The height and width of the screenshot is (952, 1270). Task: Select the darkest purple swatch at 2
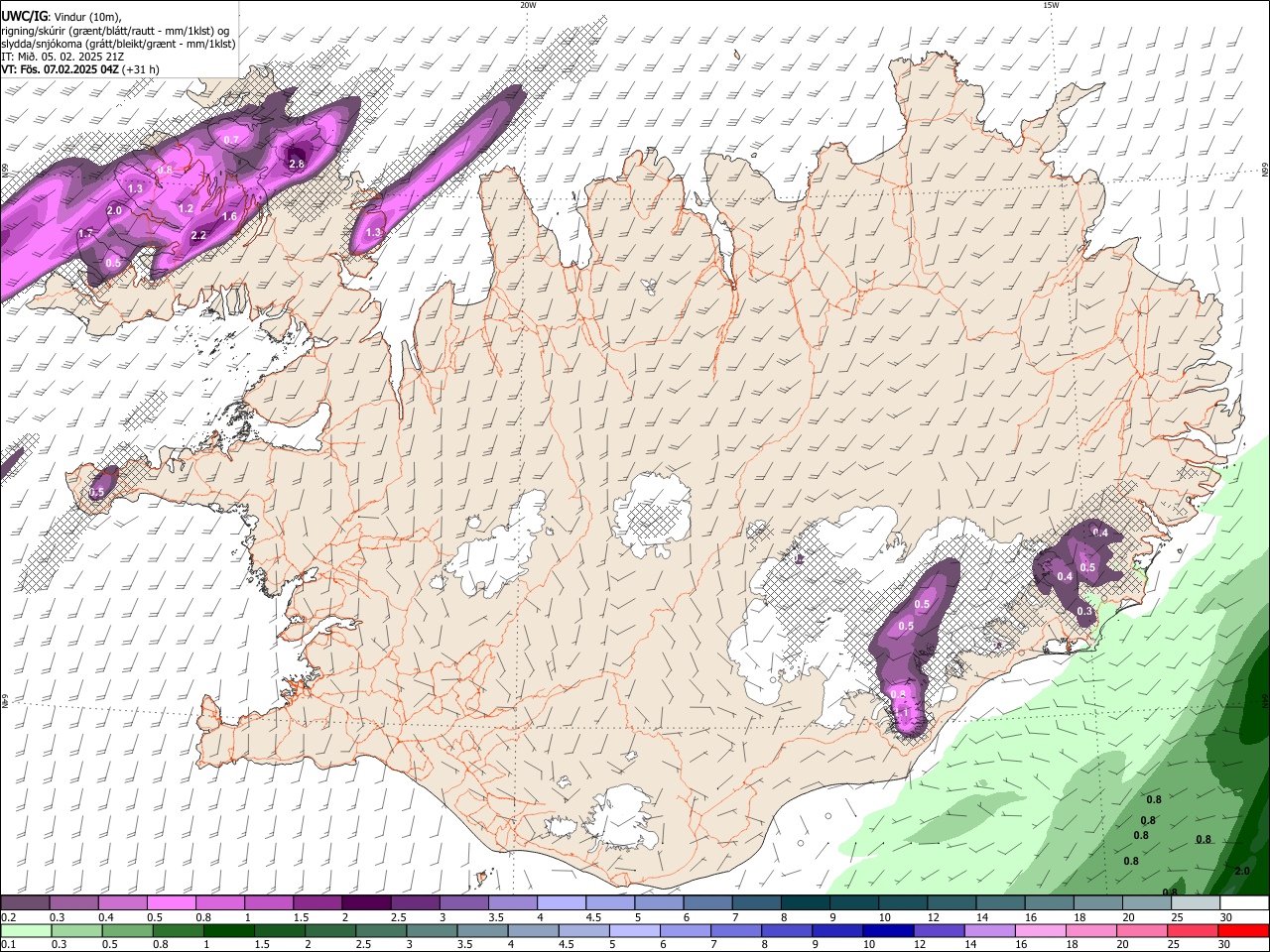[x=366, y=903]
